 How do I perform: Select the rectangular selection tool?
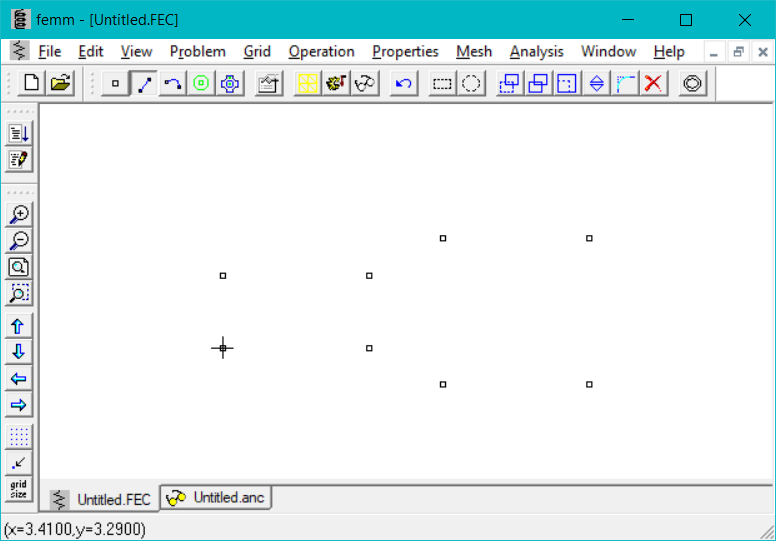(442, 83)
